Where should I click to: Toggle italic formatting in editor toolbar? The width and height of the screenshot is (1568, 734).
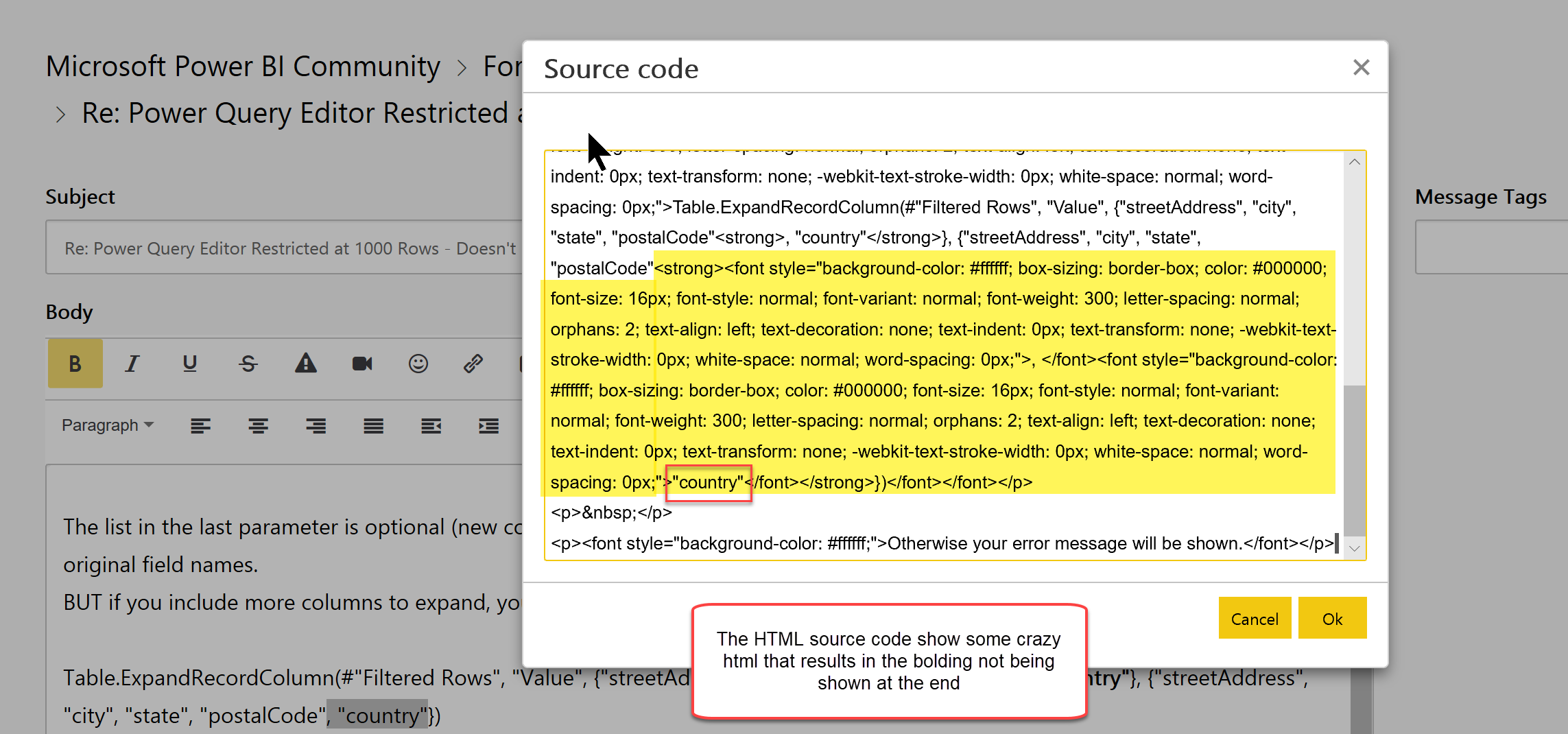coord(132,364)
